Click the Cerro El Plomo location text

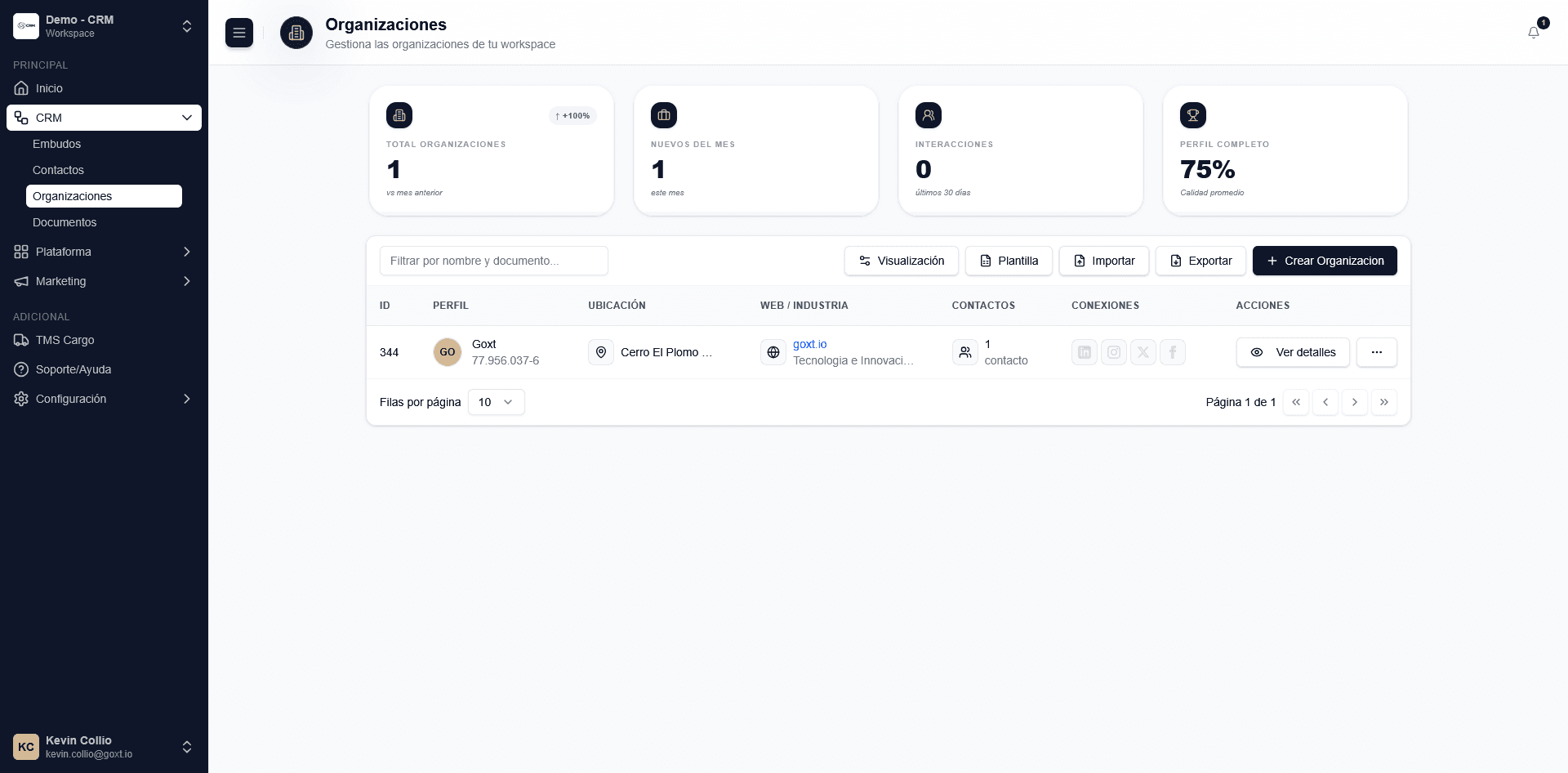pos(666,352)
